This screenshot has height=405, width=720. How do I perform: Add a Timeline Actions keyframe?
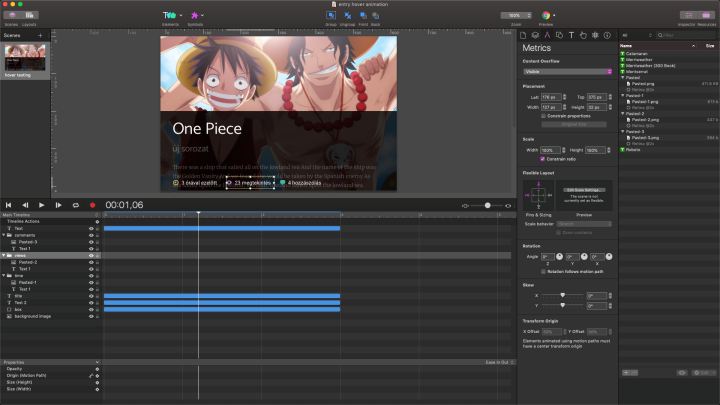click(x=97, y=222)
